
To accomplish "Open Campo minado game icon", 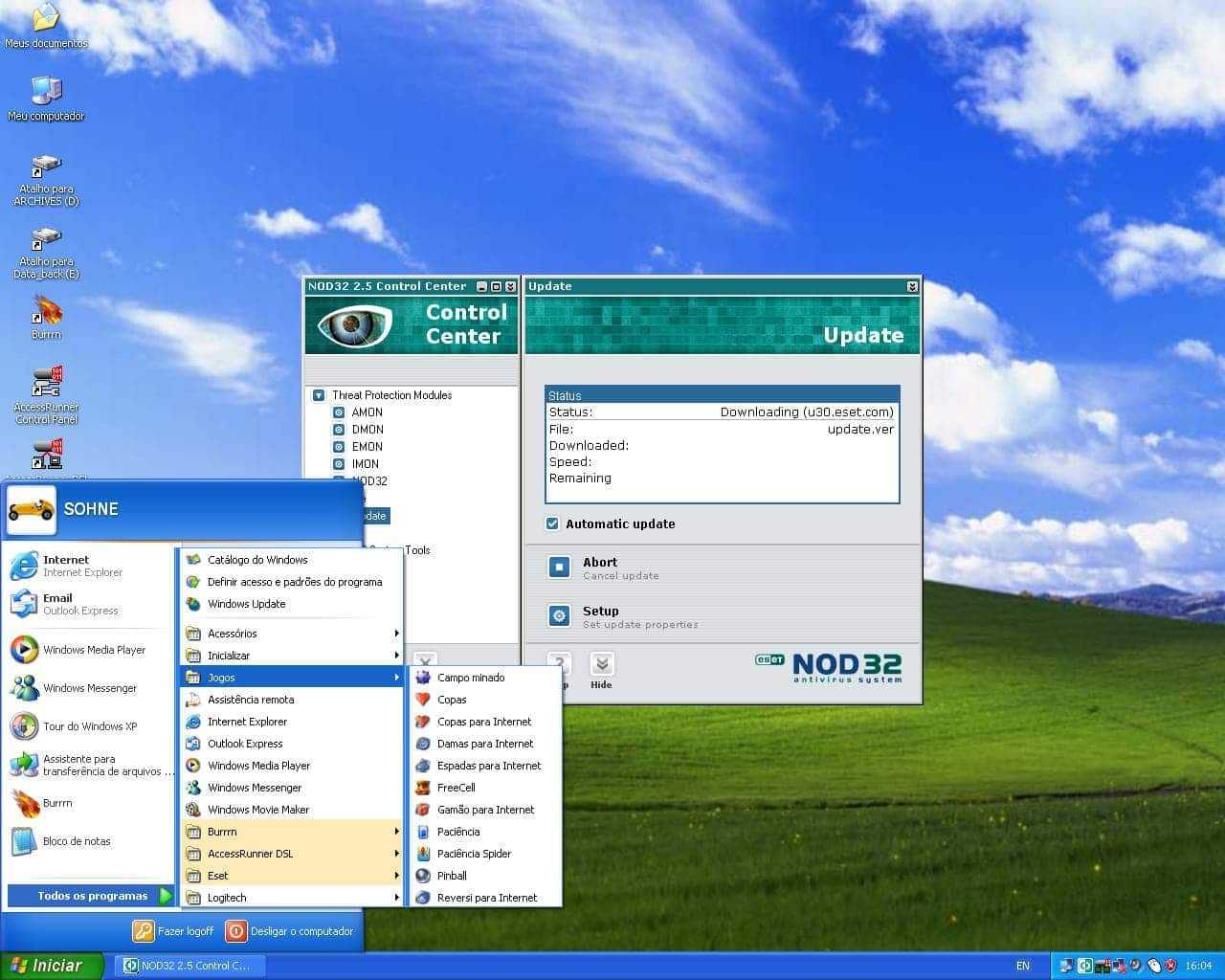I will [x=423, y=678].
